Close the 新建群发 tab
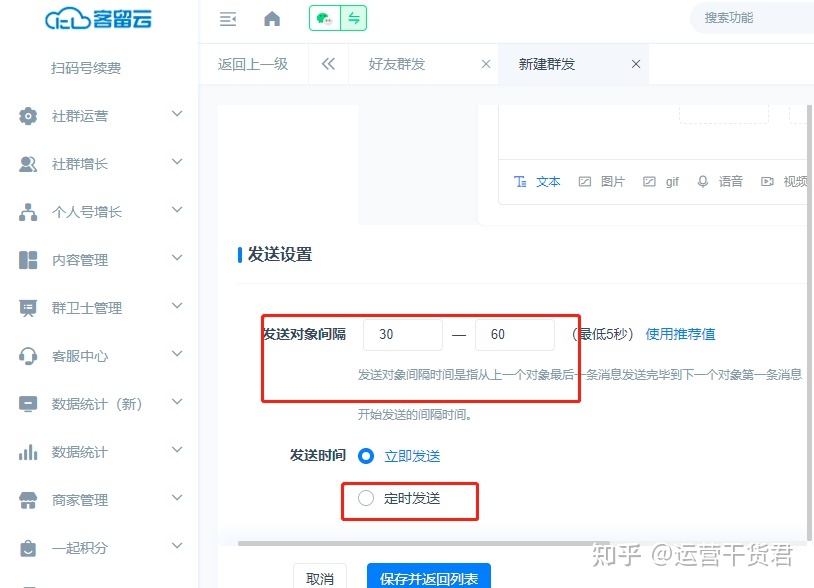Image resolution: width=814 pixels, height=588 pixels. click(636, 64)
